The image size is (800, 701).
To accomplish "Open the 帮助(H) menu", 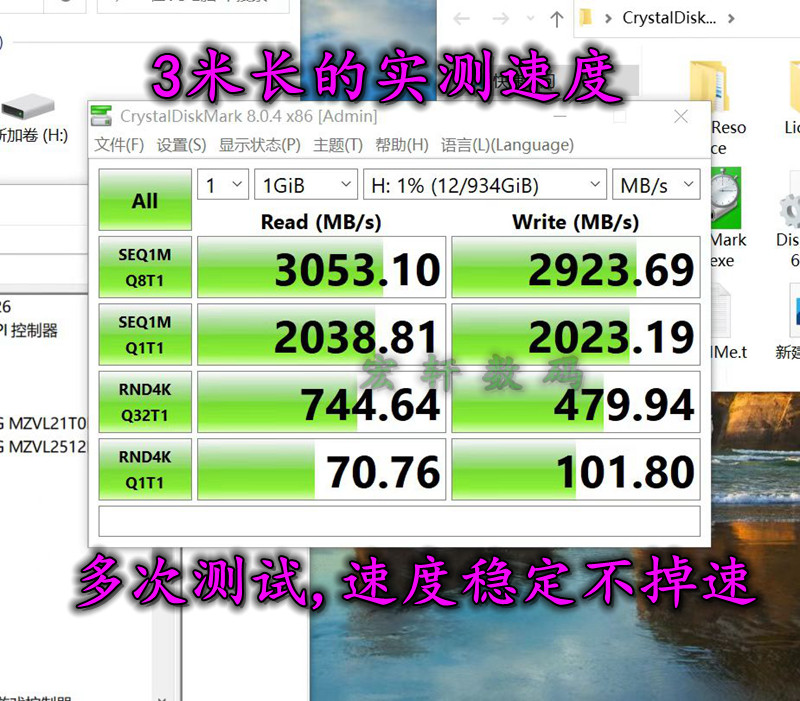I will (402, 145).
